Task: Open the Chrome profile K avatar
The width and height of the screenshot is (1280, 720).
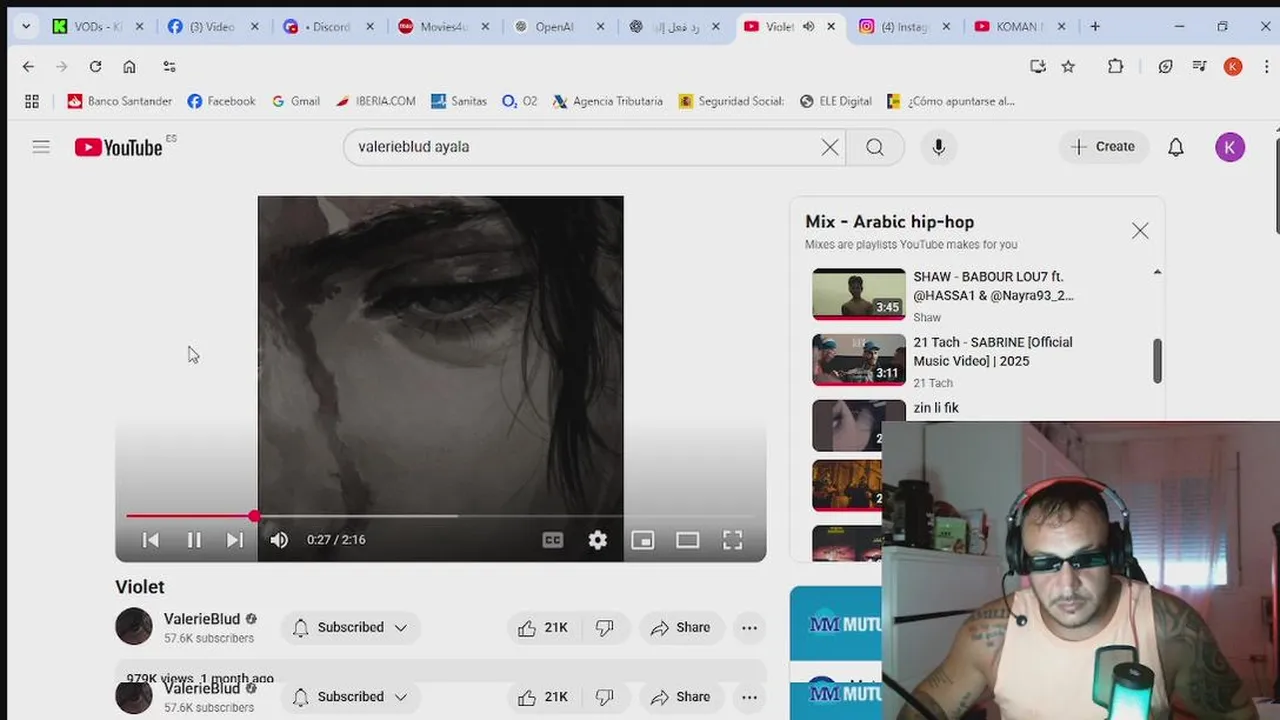Action: coord(1233,66)
